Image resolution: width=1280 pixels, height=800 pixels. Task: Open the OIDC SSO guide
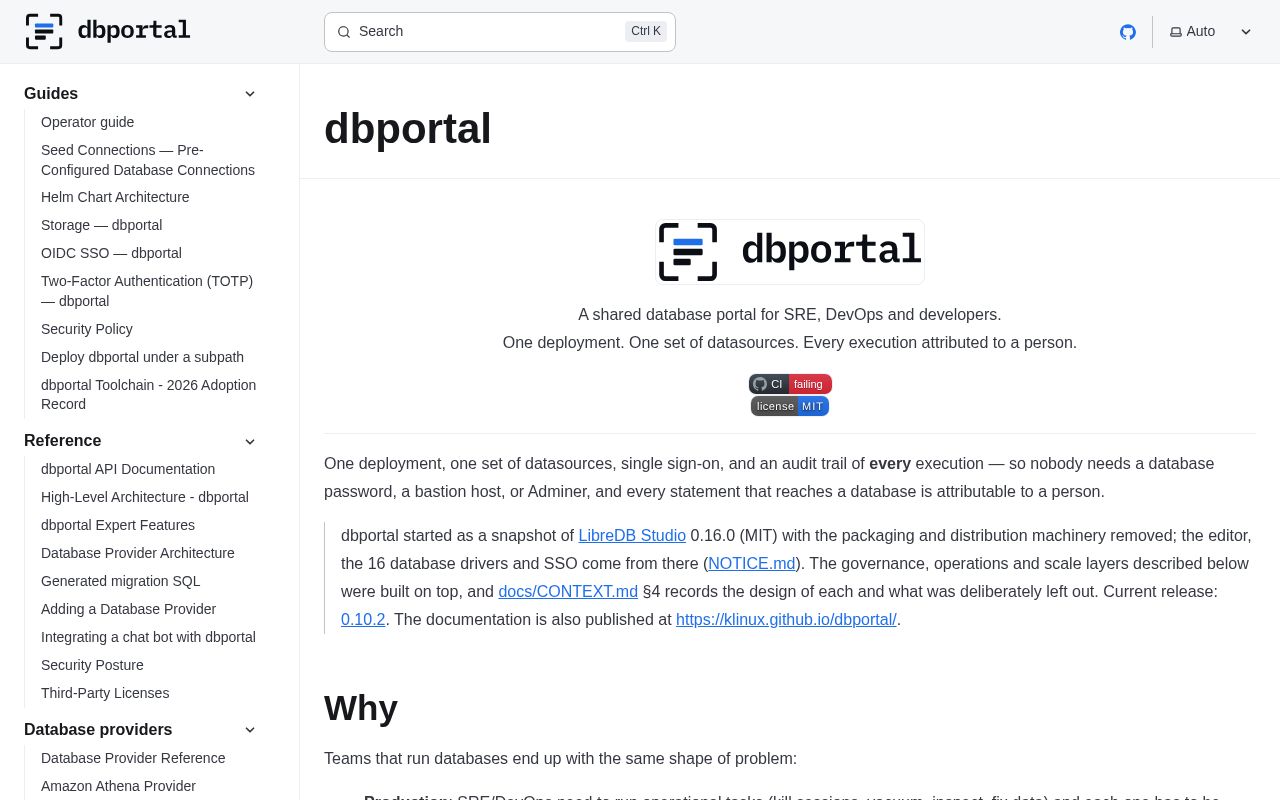click(111, 253)
